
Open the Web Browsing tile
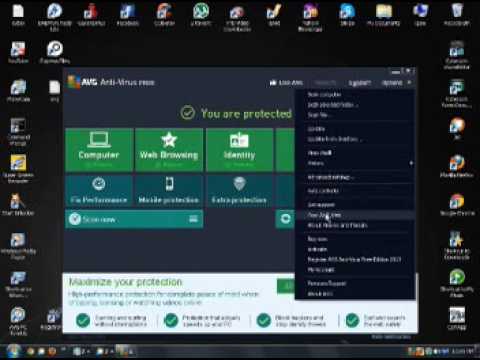[169, 150]
